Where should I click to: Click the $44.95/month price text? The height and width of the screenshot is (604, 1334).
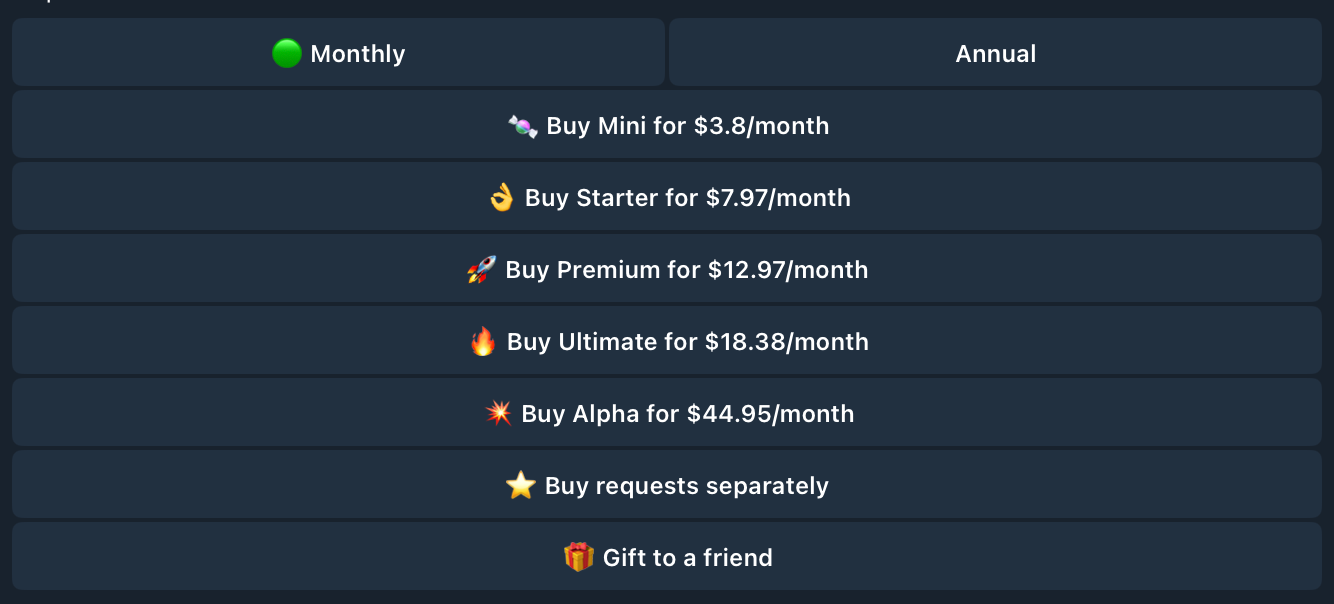click(770, 414)
